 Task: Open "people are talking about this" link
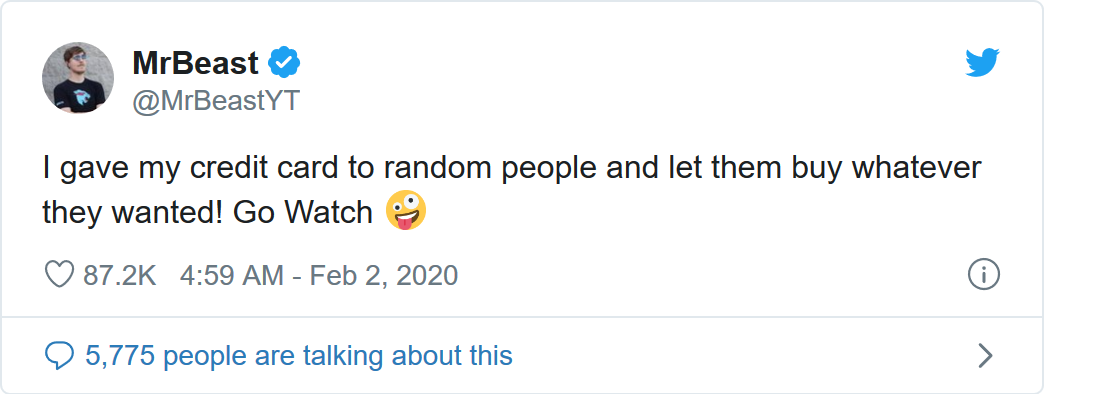[x=337, y=355]
